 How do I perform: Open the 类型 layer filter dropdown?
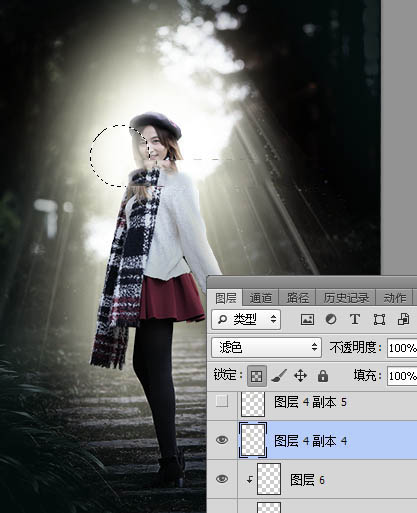[246, 319]
